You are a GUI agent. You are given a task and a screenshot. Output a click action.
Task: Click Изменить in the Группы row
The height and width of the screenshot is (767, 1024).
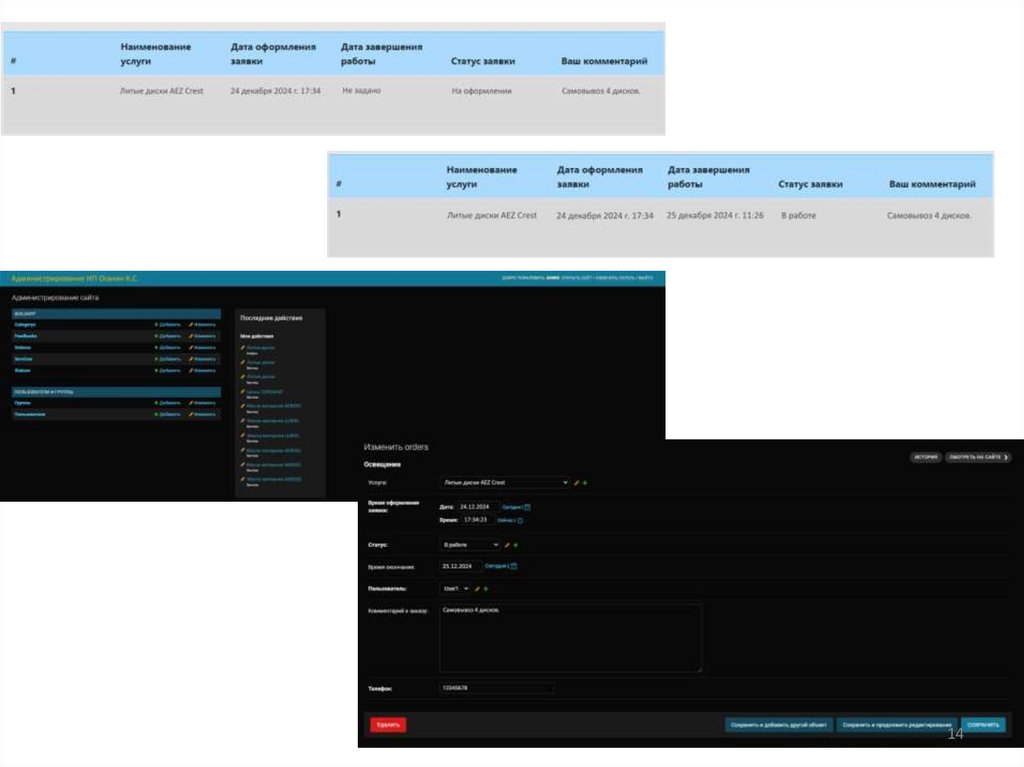[202, 403]
